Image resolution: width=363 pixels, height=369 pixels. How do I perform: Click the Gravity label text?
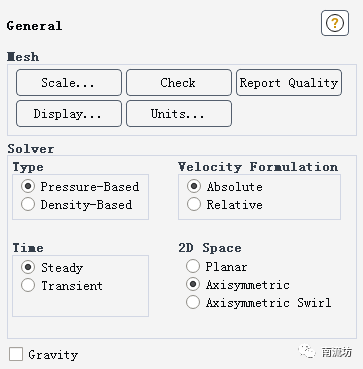tap(53, 355)
